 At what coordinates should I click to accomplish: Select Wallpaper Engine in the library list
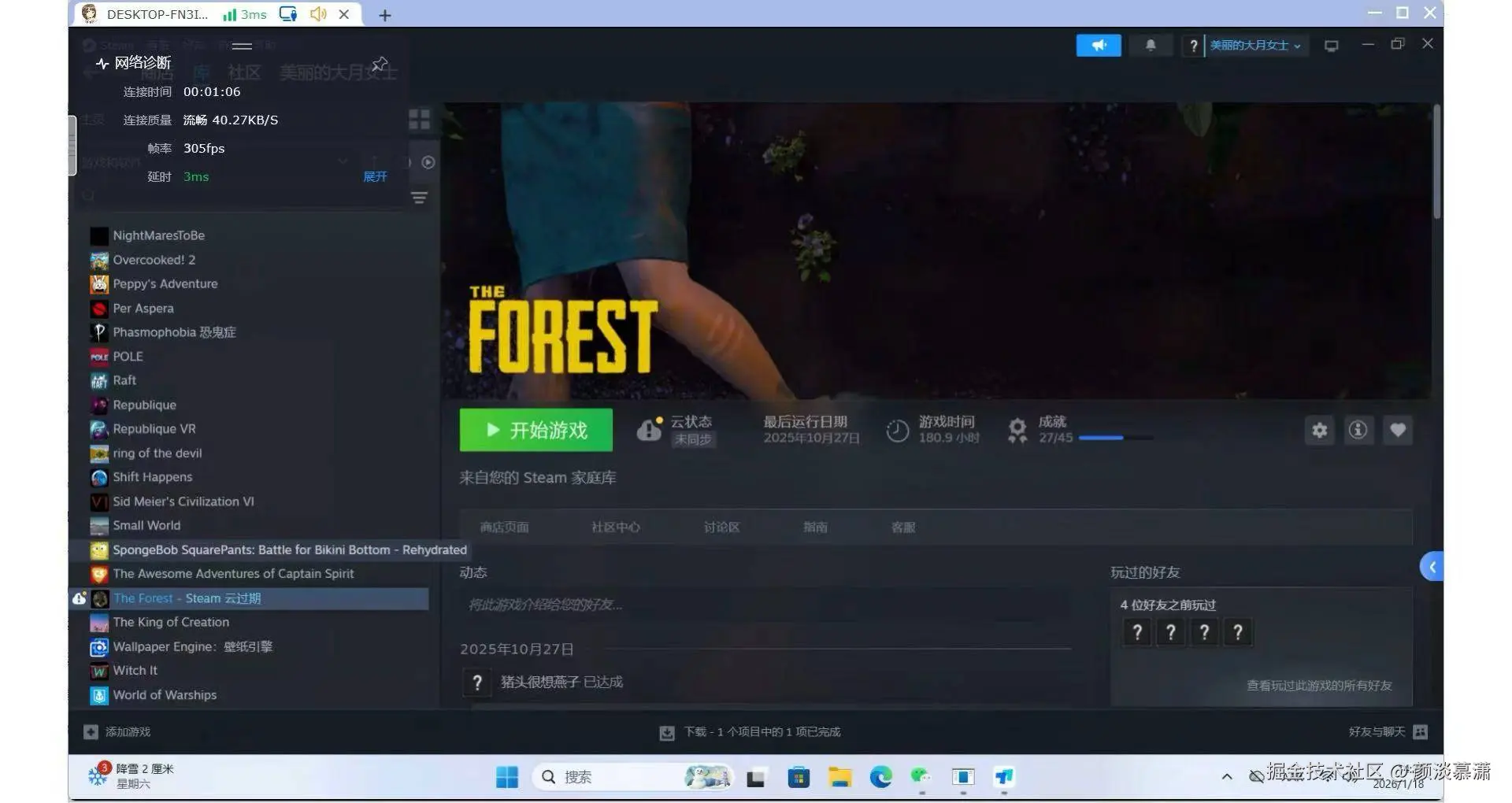coord(192,646)
